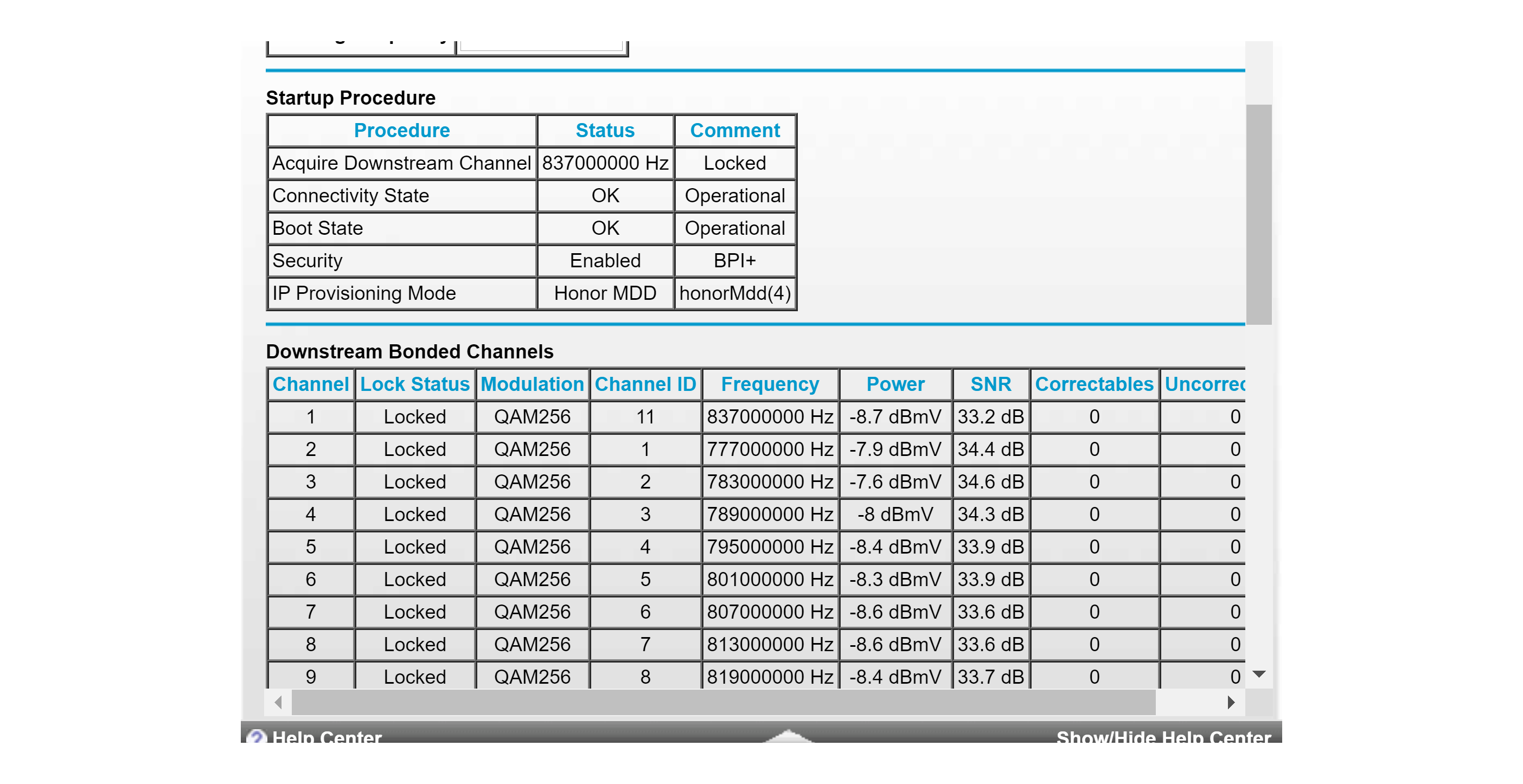Click the Power column header
This screenshot has height=784, width=1523.
tap(895, 384)
